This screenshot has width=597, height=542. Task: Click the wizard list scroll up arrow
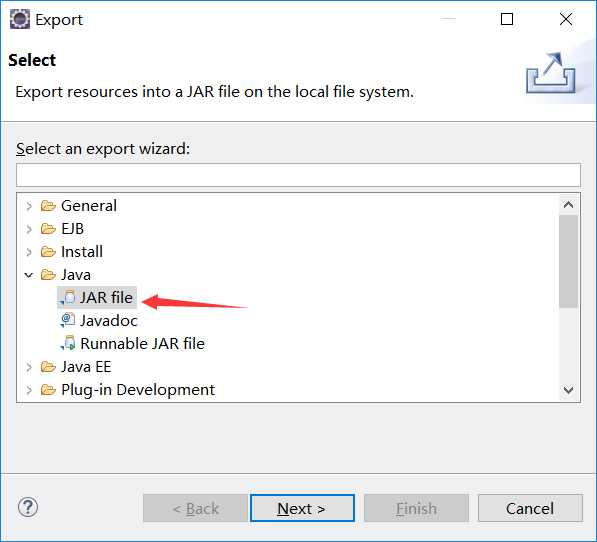(x=568, y=205)
